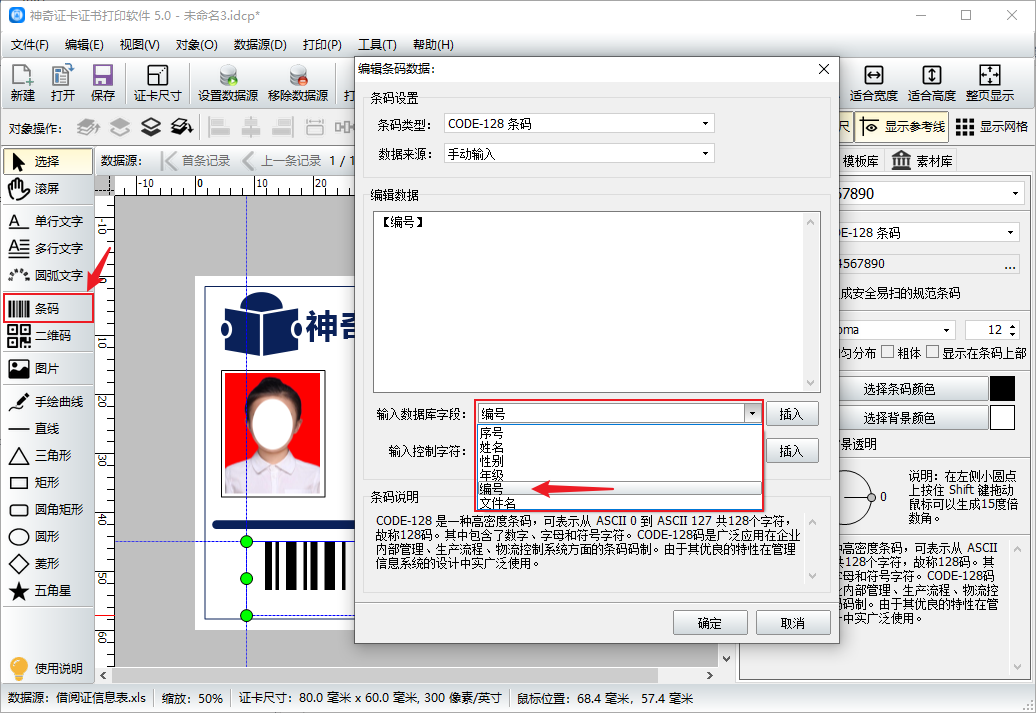1036x713 pixels.
Task: Open 设置数据源 data source settings
Action: [228, 84]
